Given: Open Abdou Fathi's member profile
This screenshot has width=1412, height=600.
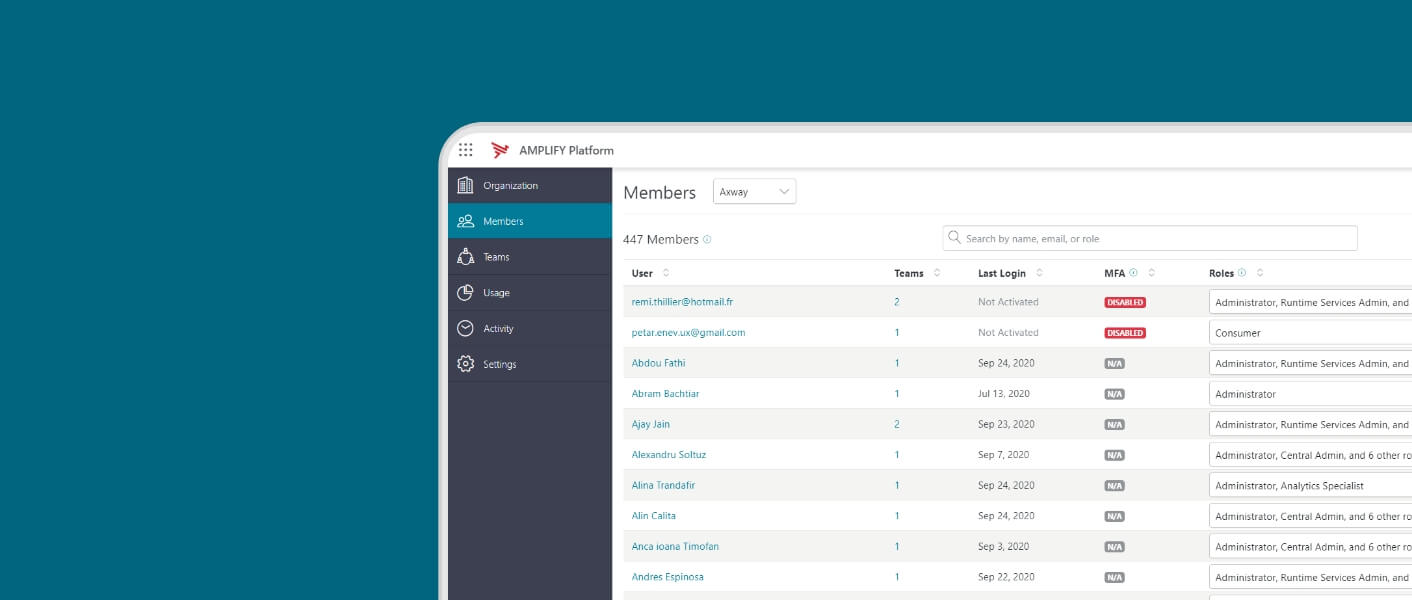Looking at the screenshot, I should tap(658, 363).
